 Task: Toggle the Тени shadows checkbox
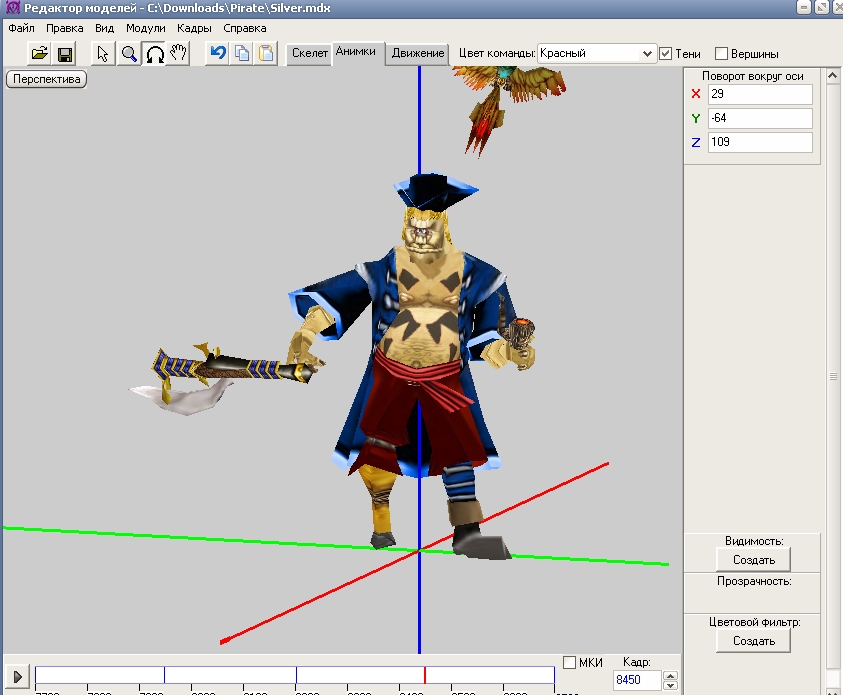coord(666,53)
